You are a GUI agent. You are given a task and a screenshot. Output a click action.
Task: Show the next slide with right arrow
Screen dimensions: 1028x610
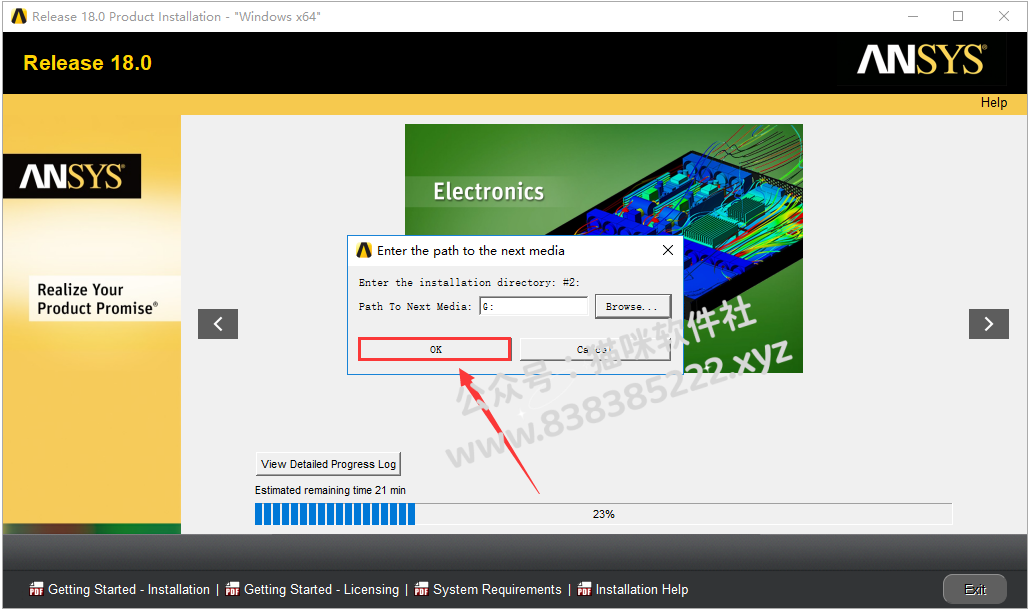coord(989,324)
